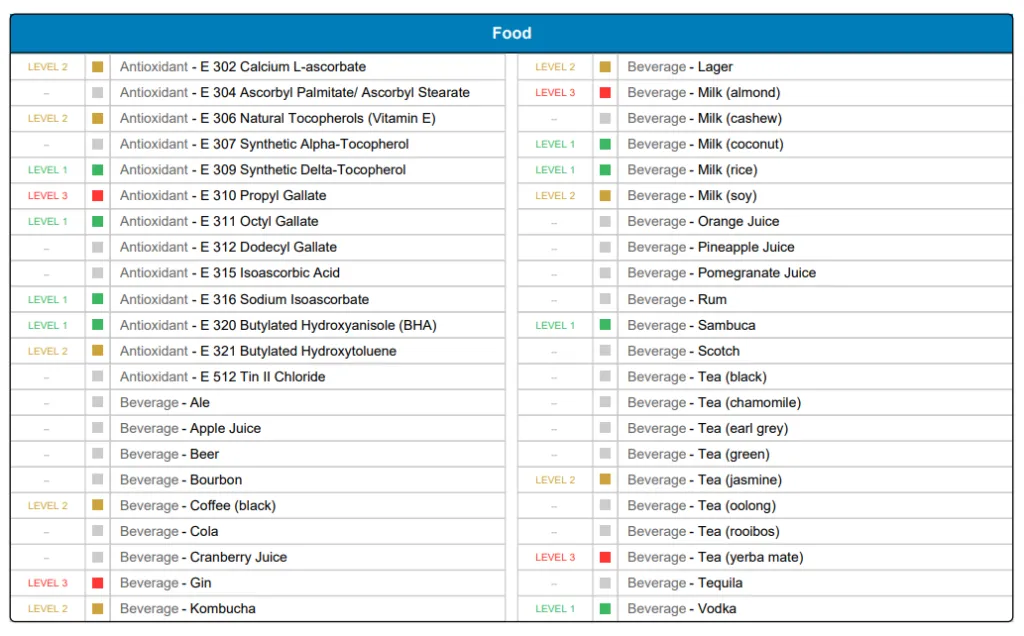The image size is (1024, 636).
Task: Open the Tea (earl grey) entry
Action: 707,428
